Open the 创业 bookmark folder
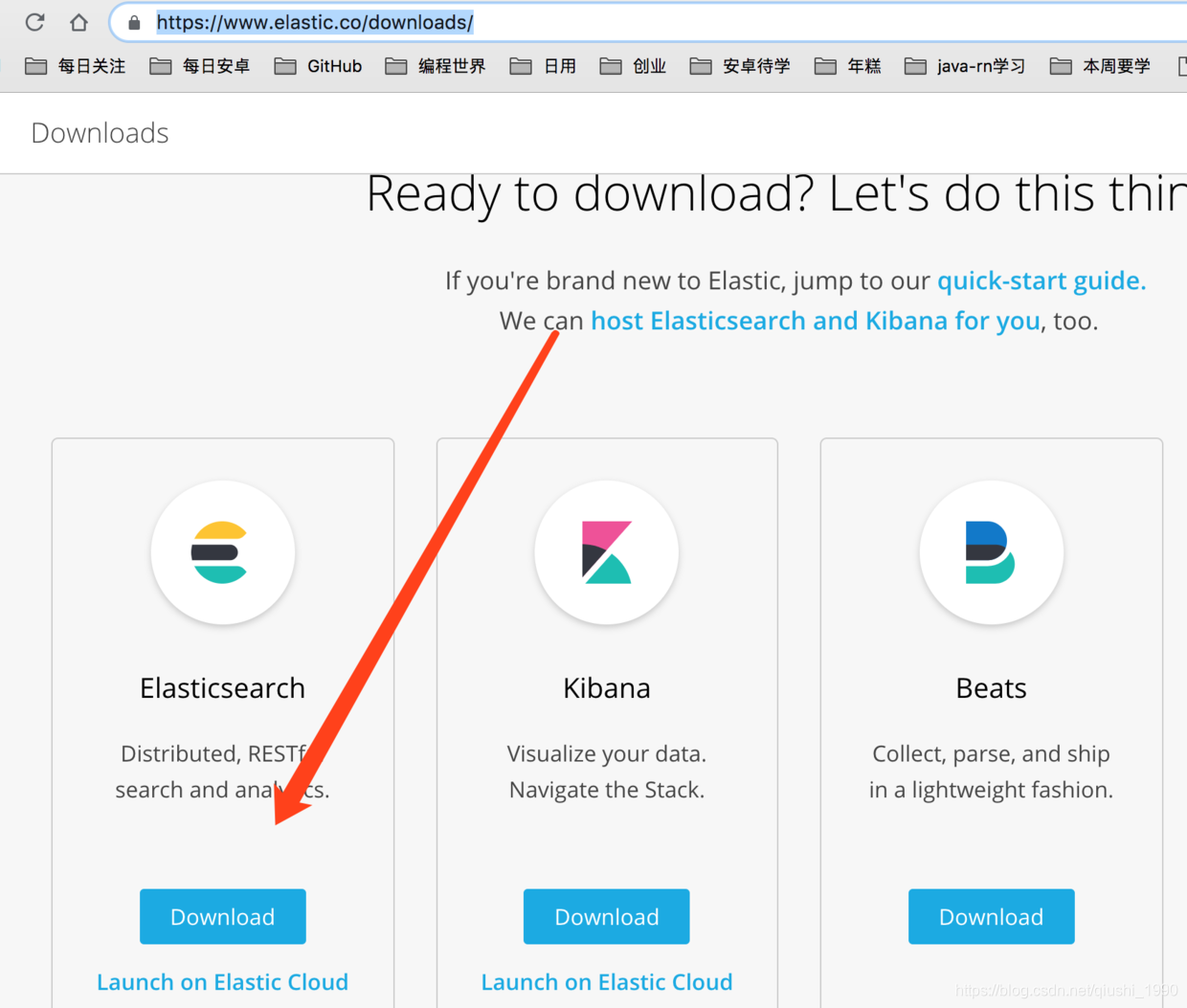1187x1008 pixels. [633, 66]
